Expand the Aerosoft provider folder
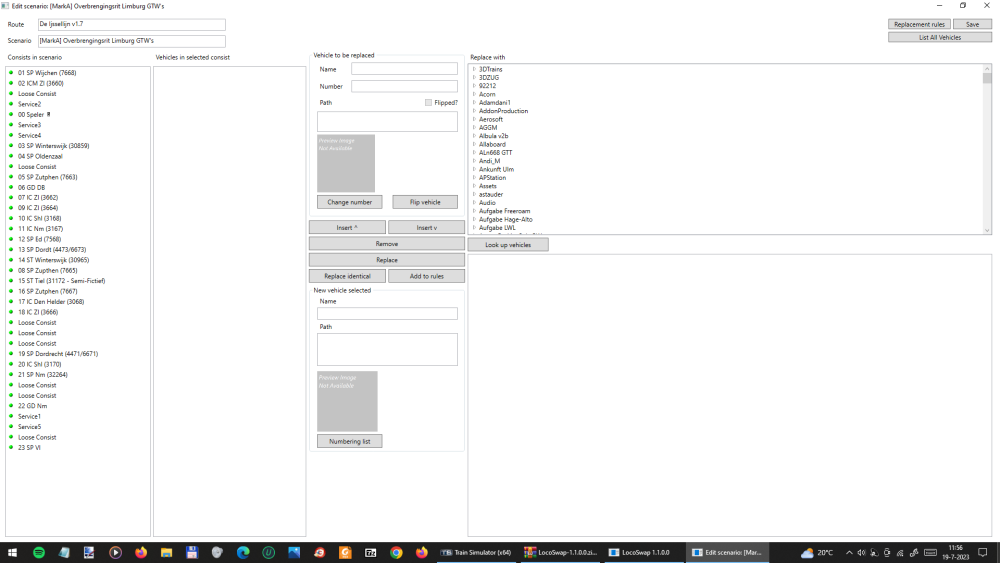The width and height of the screenshot is (1000, 563). point(474,119)
